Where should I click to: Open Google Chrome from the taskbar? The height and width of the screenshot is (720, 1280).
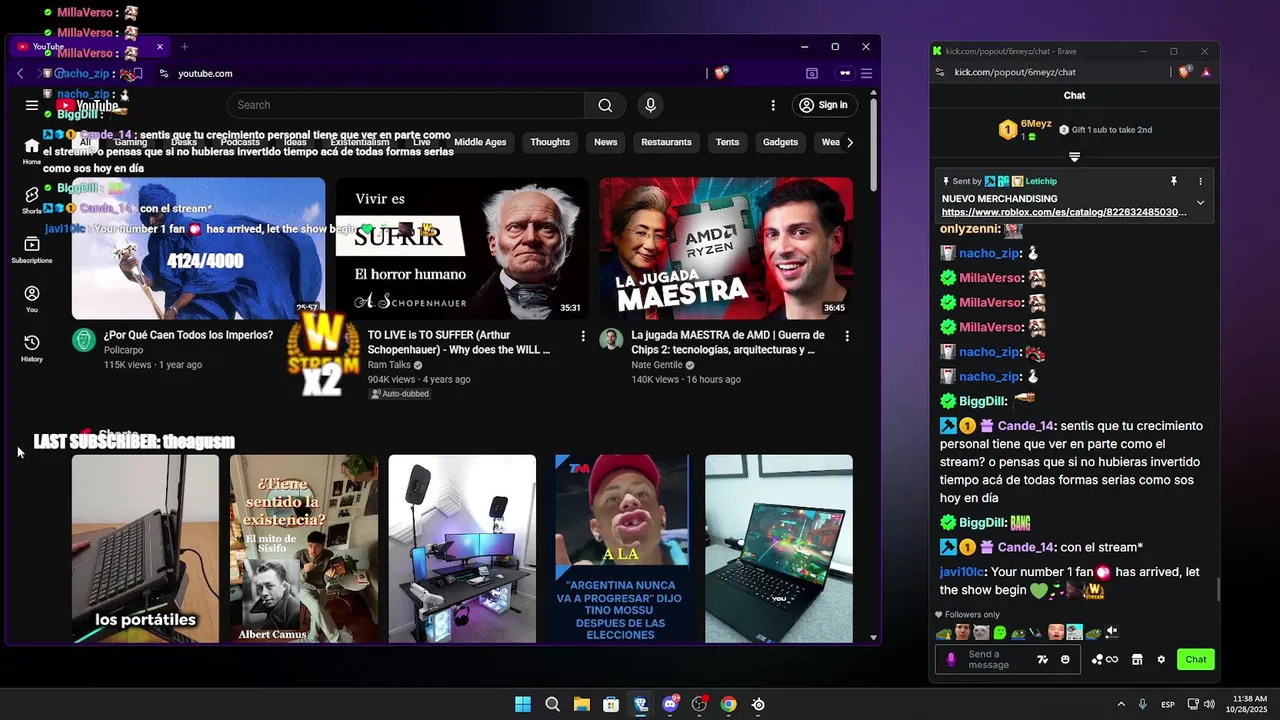[729, 704]
